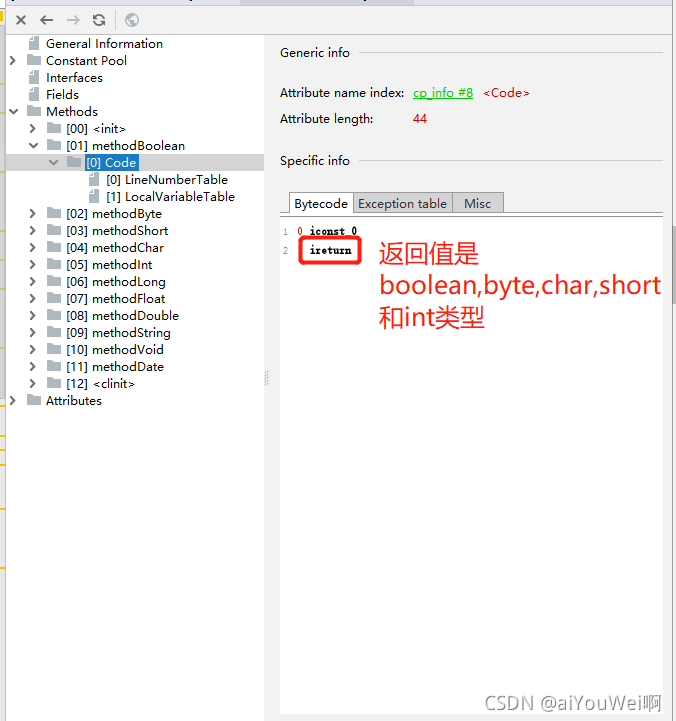The width and height of the screenshot is (676, 721).
Task: Select the [0] Code tree item
Action: click(x=112, y=163)
